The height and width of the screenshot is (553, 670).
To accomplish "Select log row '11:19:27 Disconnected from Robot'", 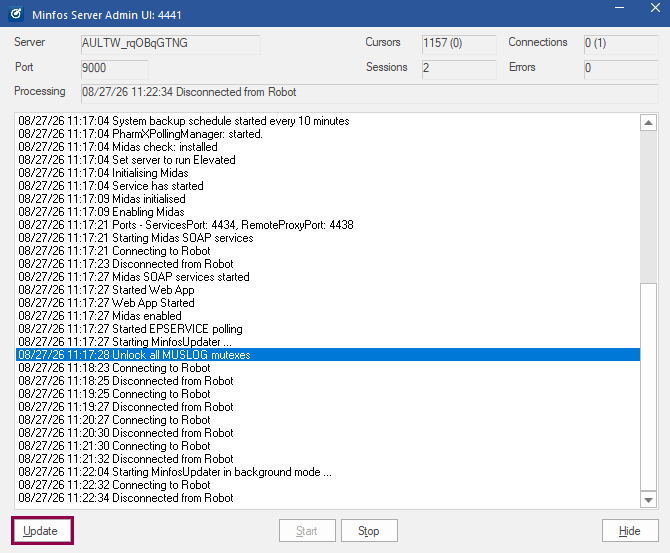I will (x=328, y=407).
